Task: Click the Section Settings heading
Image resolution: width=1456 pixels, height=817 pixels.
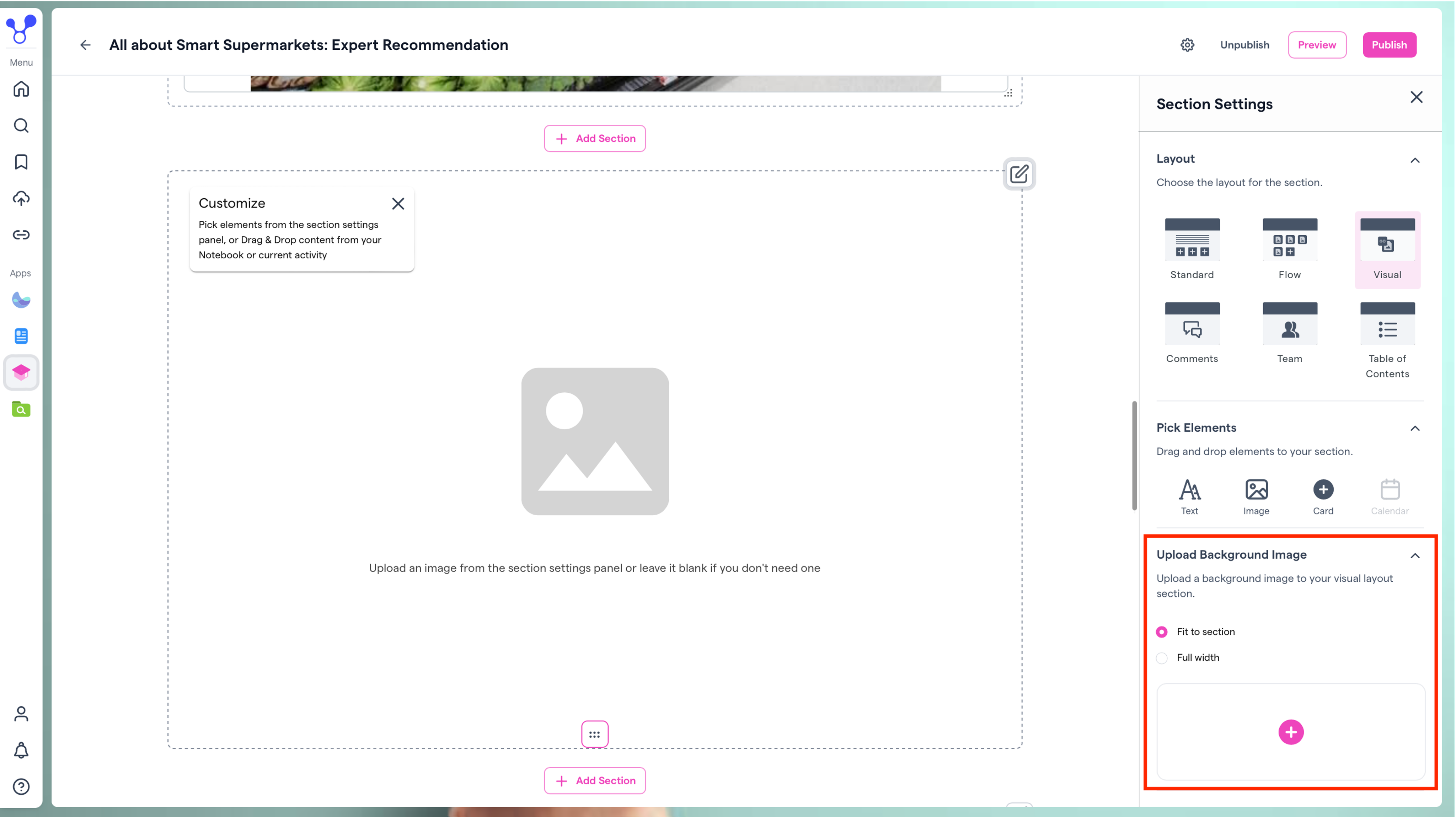Action: coord(1214,104)
